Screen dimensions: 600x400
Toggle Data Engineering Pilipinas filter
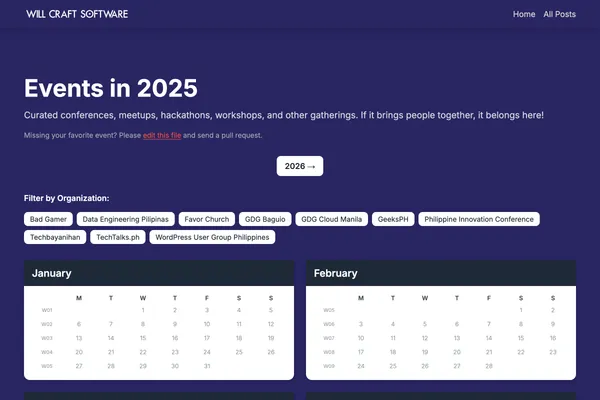(x=127, y=219)
